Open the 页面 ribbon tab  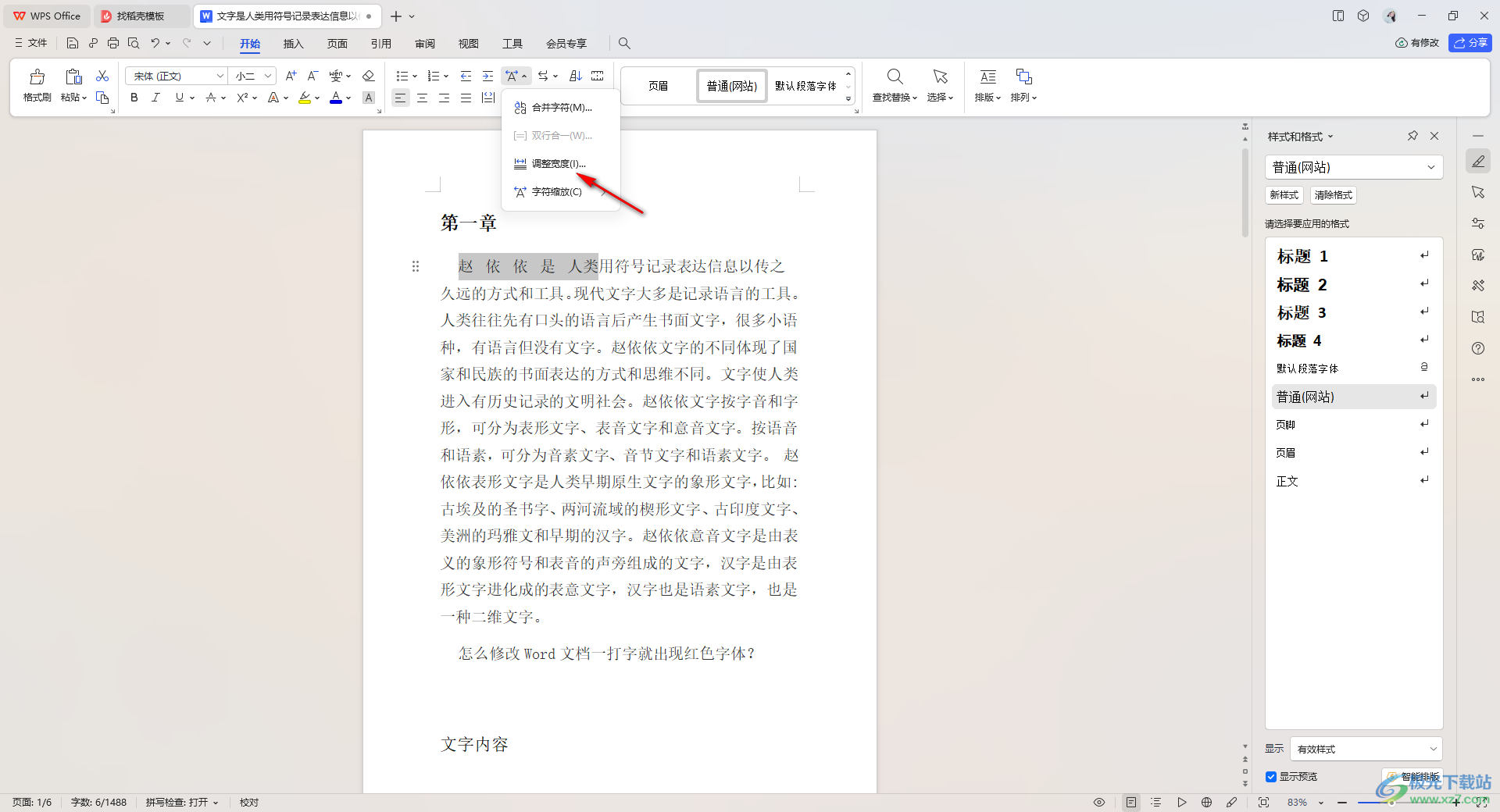[337, 43]
